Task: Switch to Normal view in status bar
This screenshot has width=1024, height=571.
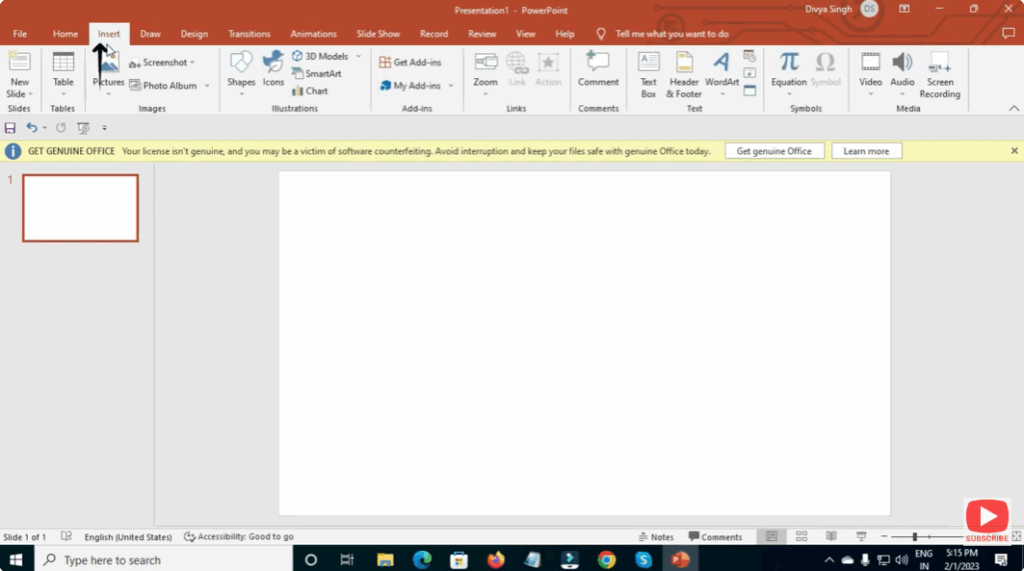Action: pyautogui.click(x=771, y=537)
